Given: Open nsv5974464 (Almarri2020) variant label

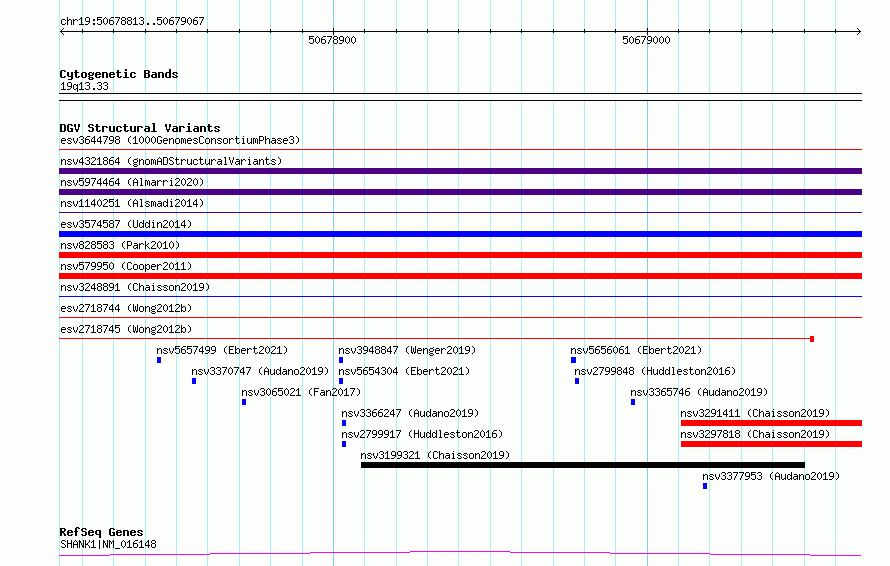Looking at the screenshot, I should click(132, 182).
